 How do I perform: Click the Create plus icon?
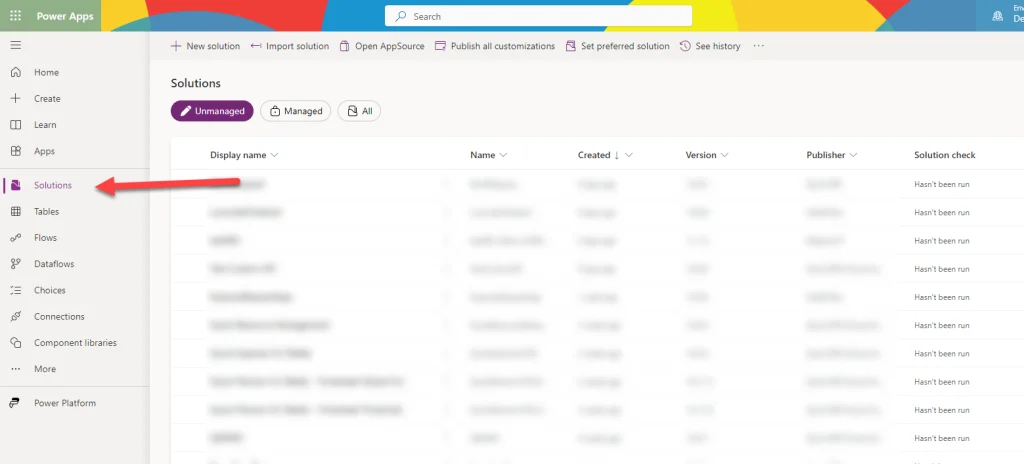pyautogui.click(x=16, y=99)
